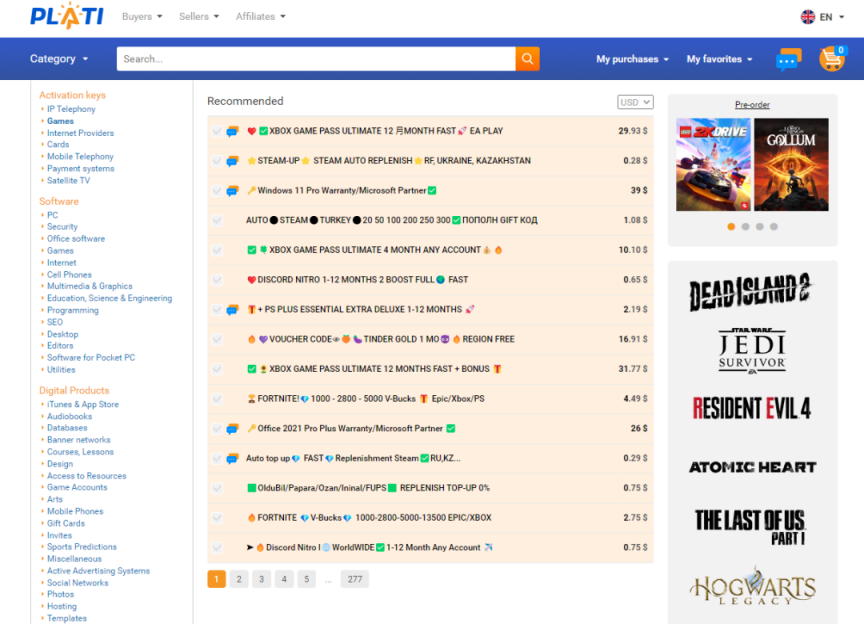864x624 pixels.
Task: Jump to last page 277
Action: point(355,579)
